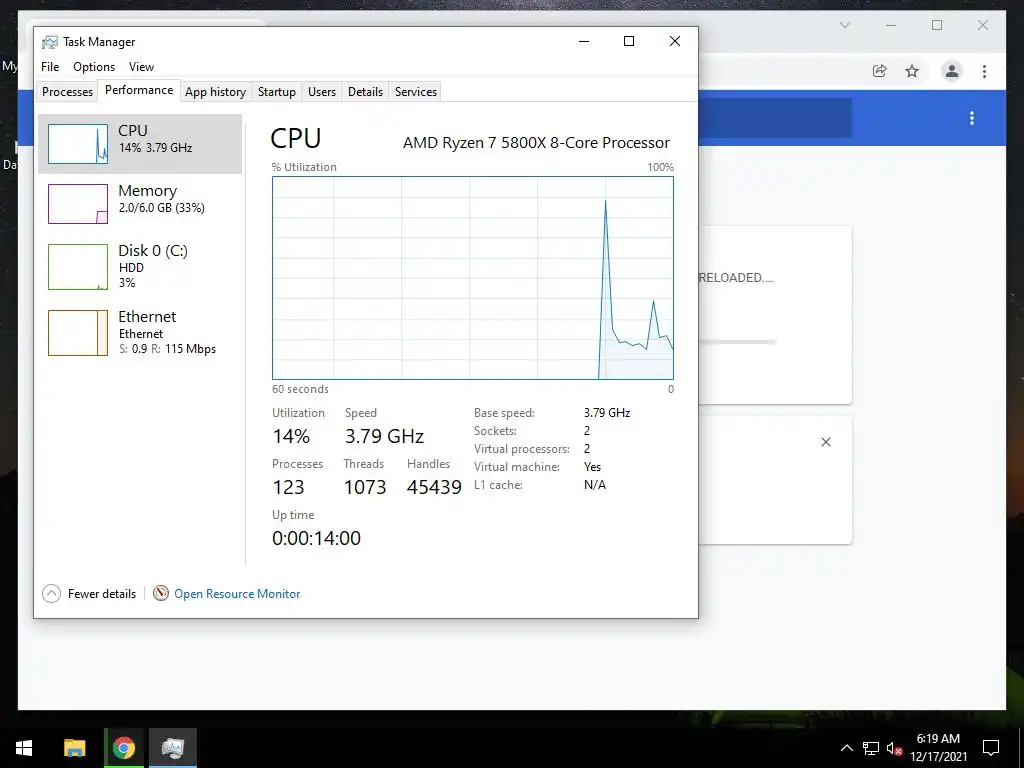1024x768 pixels.
Task: Open Chrome's three-dot menu
Action: [984, 71]
